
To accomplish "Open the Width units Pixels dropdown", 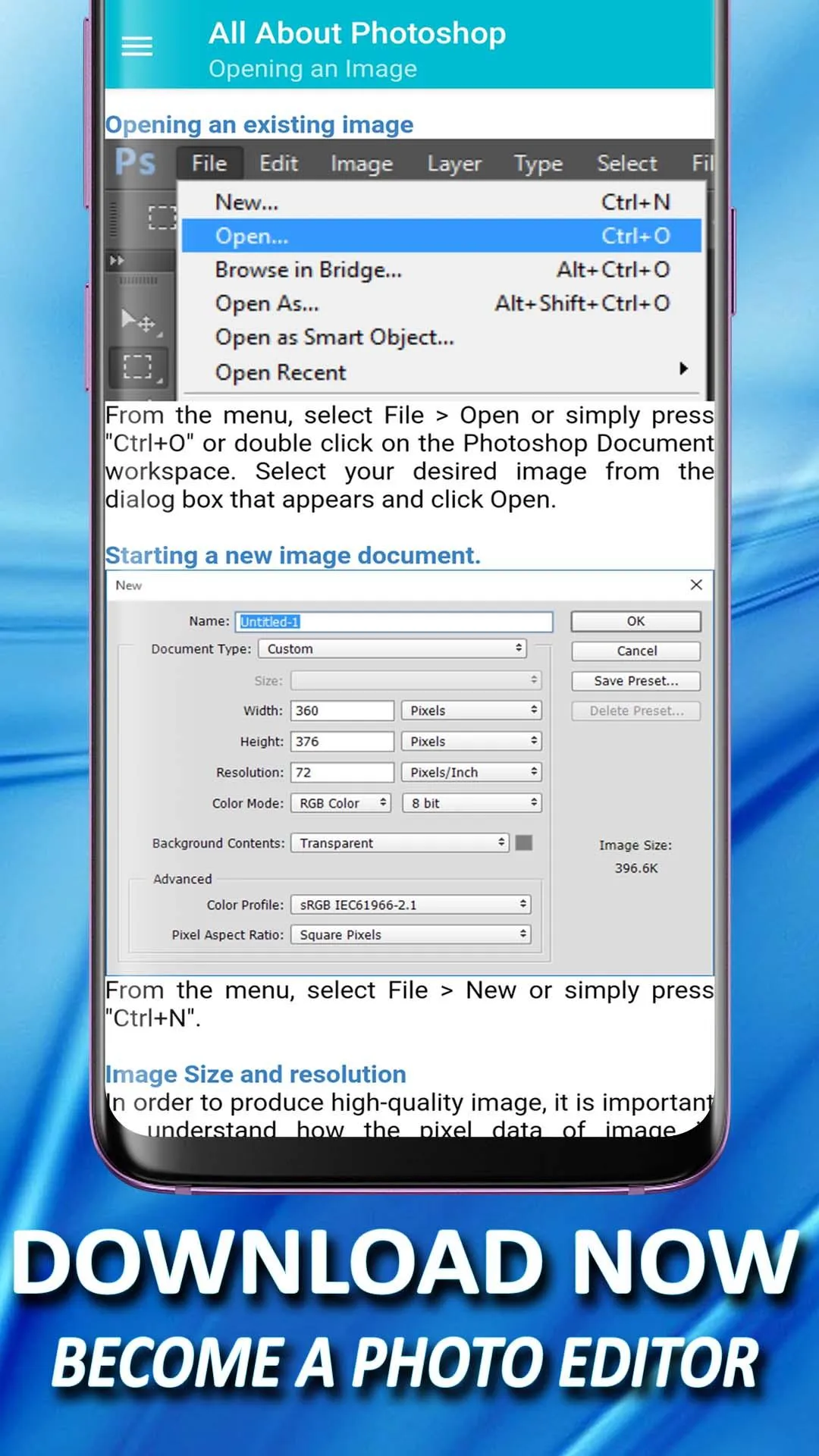I will pos(472,711).
